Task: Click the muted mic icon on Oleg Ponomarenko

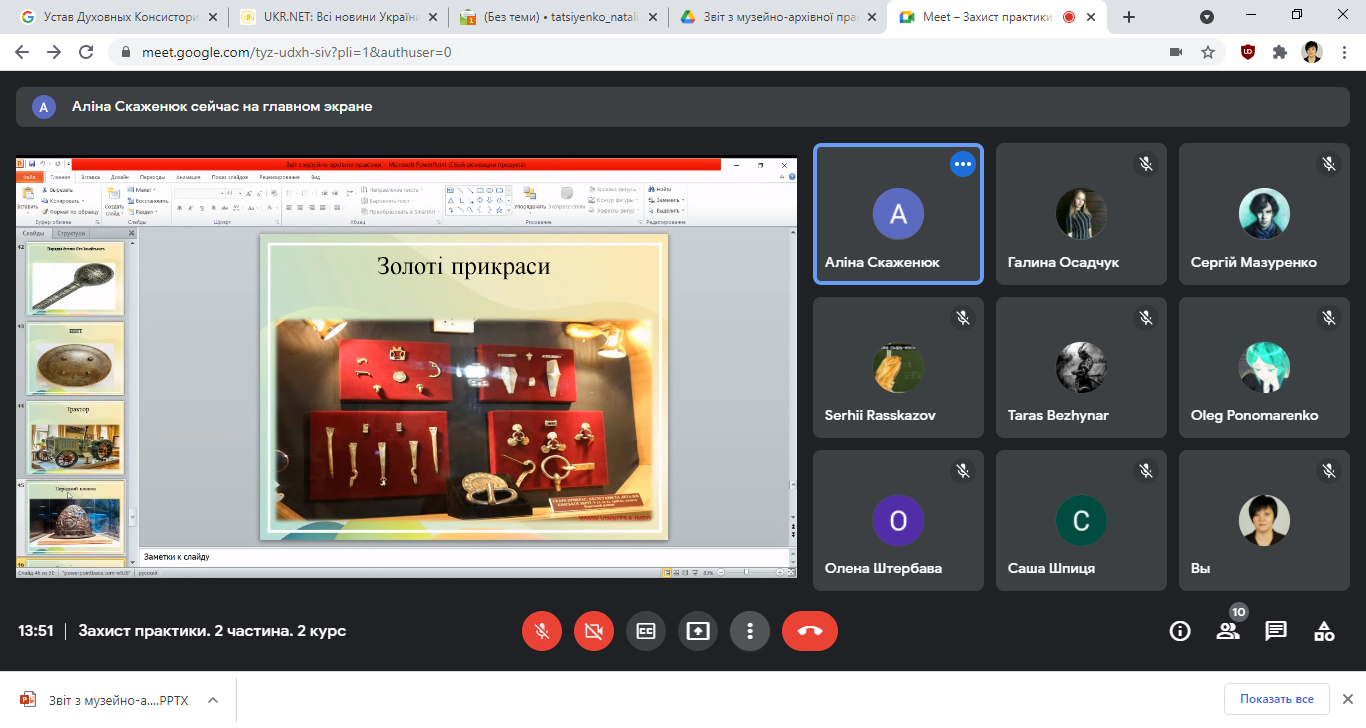Action: pyautogui.click(x=1329, y=317)
